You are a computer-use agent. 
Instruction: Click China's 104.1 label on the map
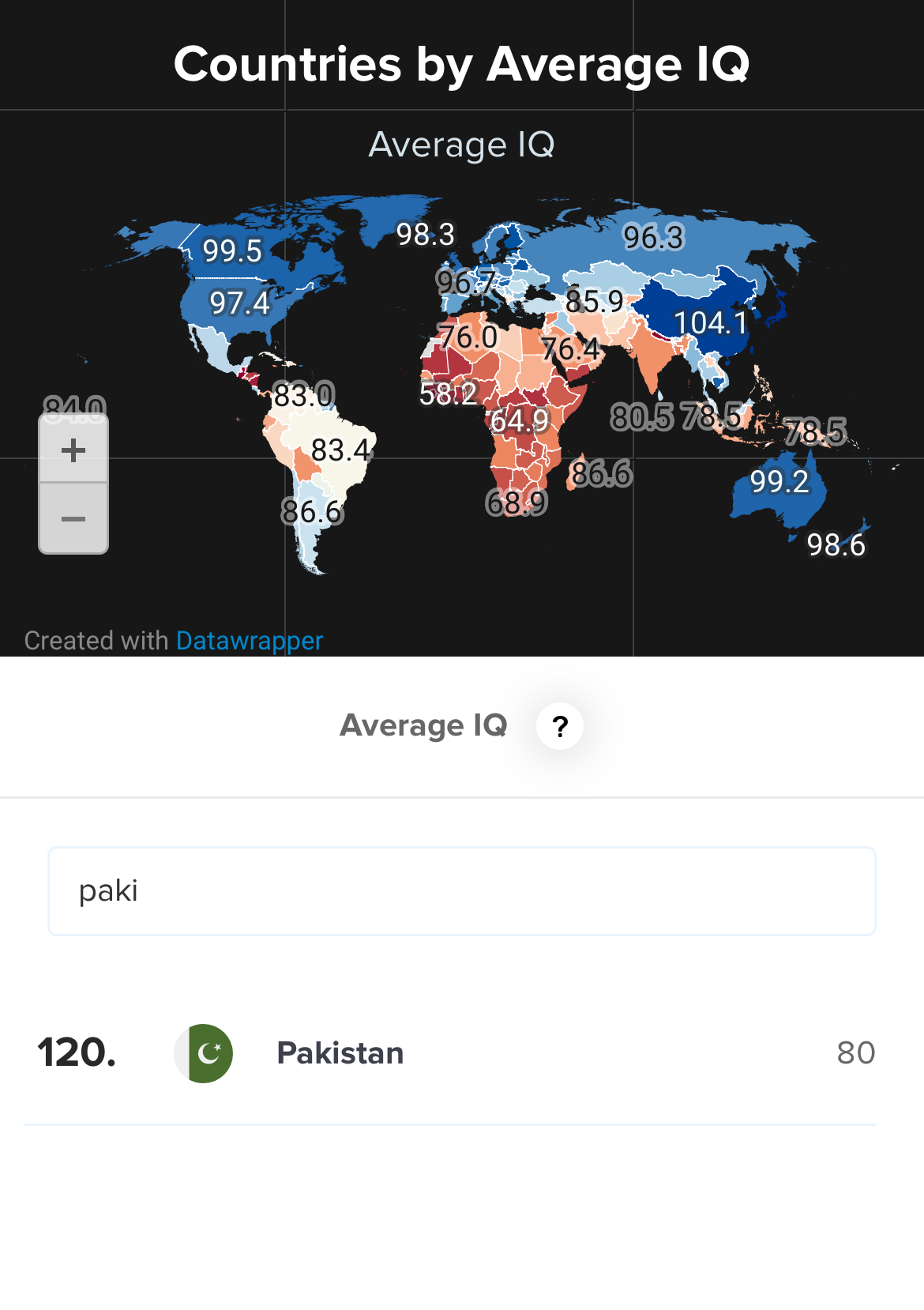pyautogui.click(x=710, y=322)
